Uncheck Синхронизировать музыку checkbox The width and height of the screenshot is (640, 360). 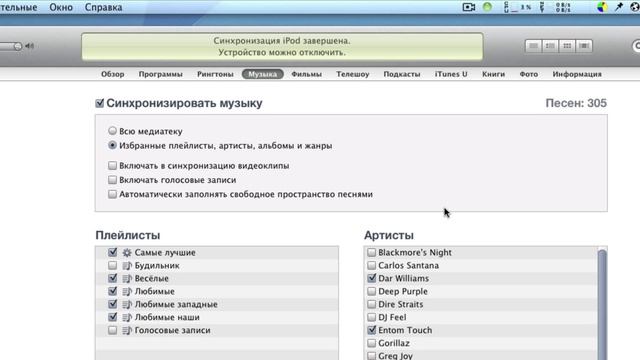coord(100,103)
